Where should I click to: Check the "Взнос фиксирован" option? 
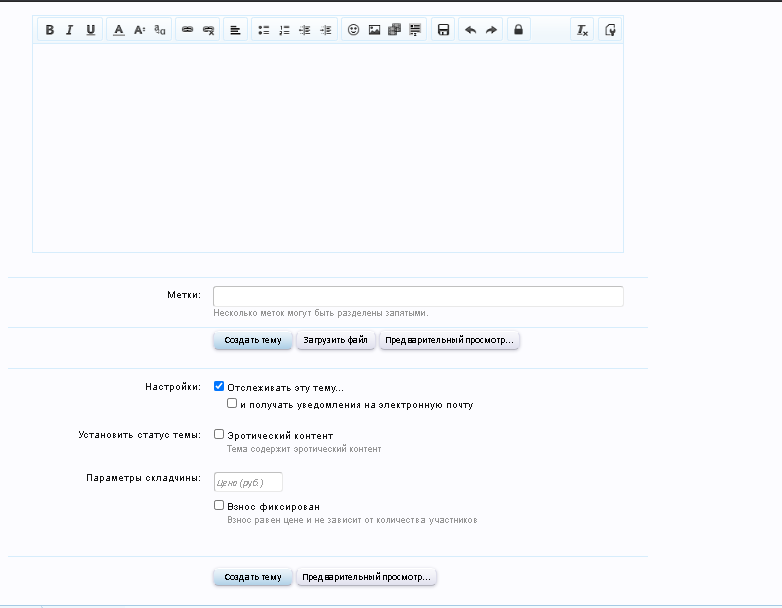(x=219, y=506)
